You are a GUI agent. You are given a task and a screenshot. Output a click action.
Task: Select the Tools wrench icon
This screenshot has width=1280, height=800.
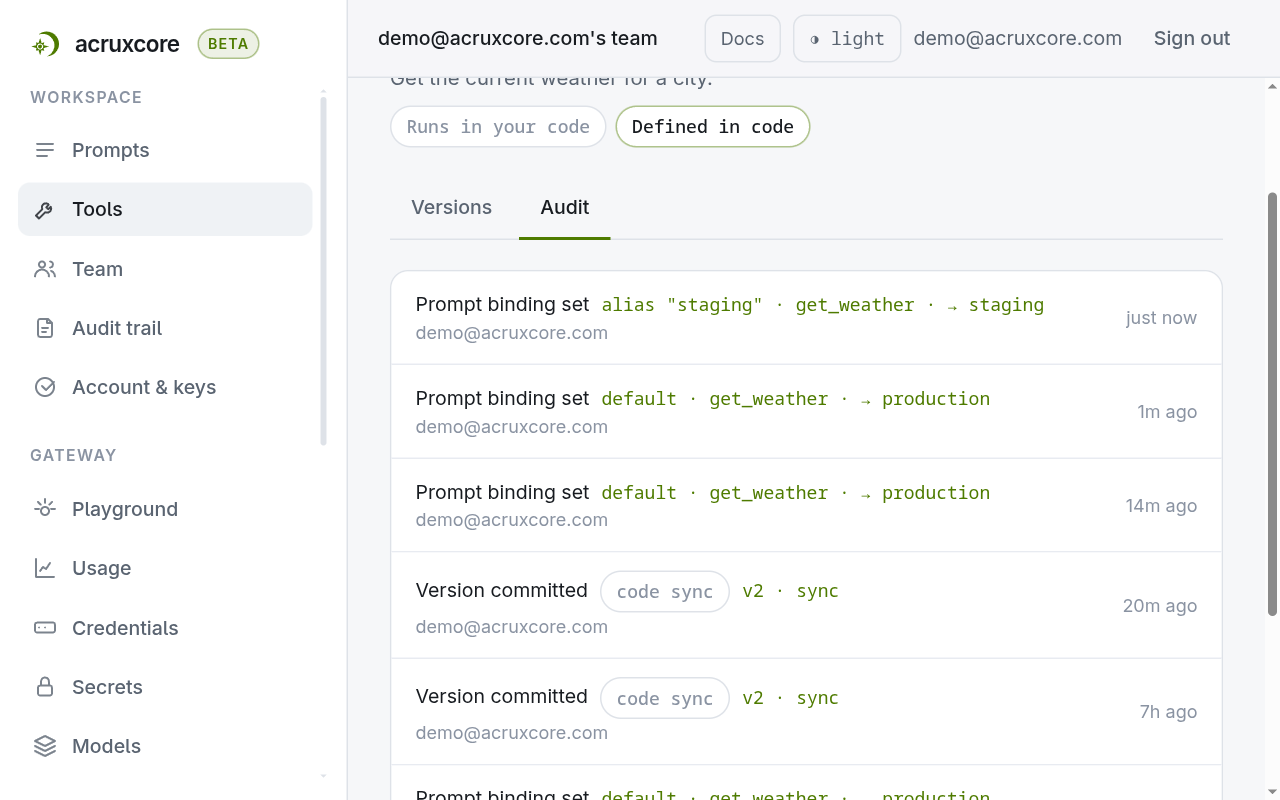click(45, 210)
